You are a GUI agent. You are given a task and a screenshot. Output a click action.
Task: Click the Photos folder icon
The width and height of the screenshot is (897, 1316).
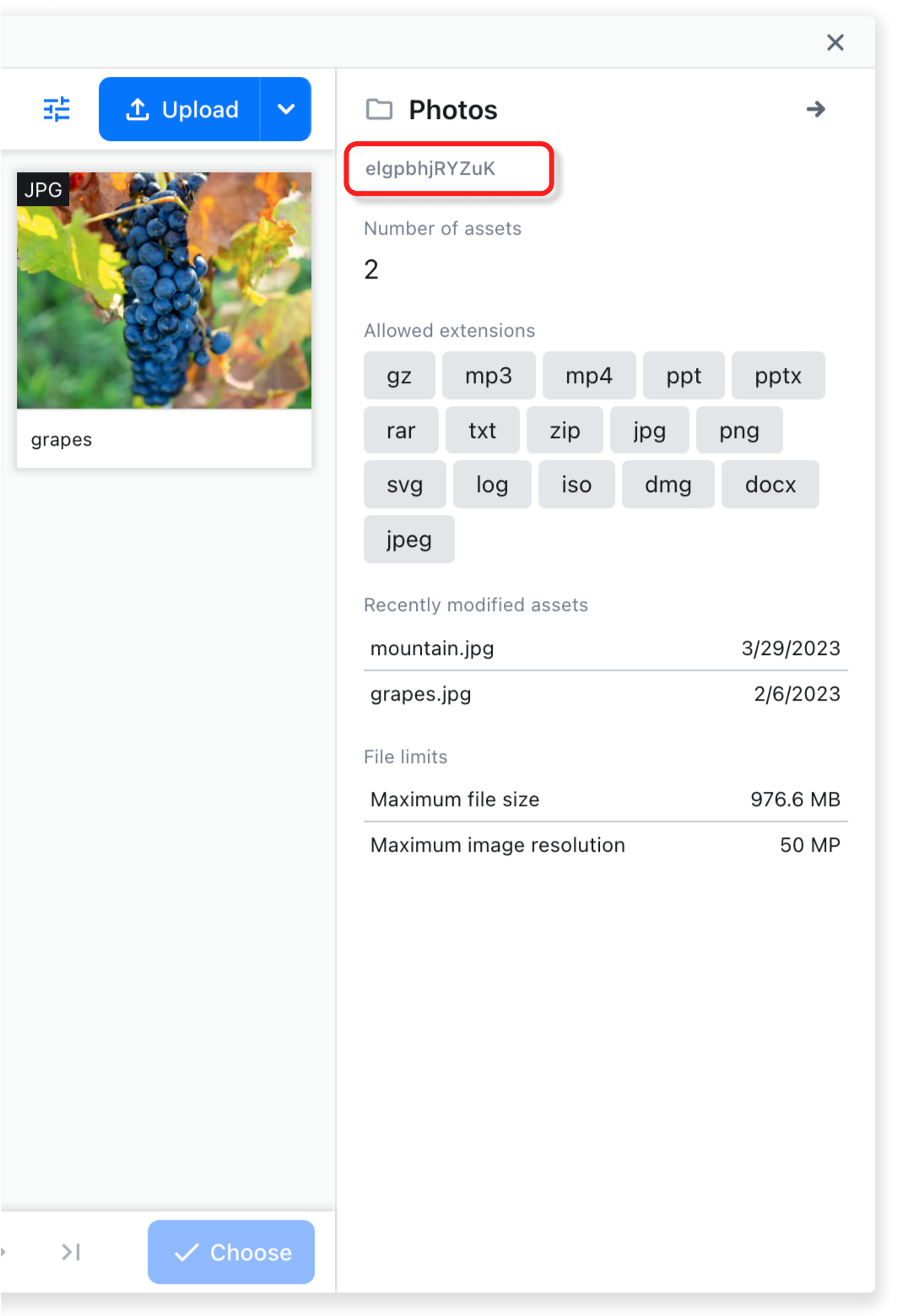tap(379, 110)
